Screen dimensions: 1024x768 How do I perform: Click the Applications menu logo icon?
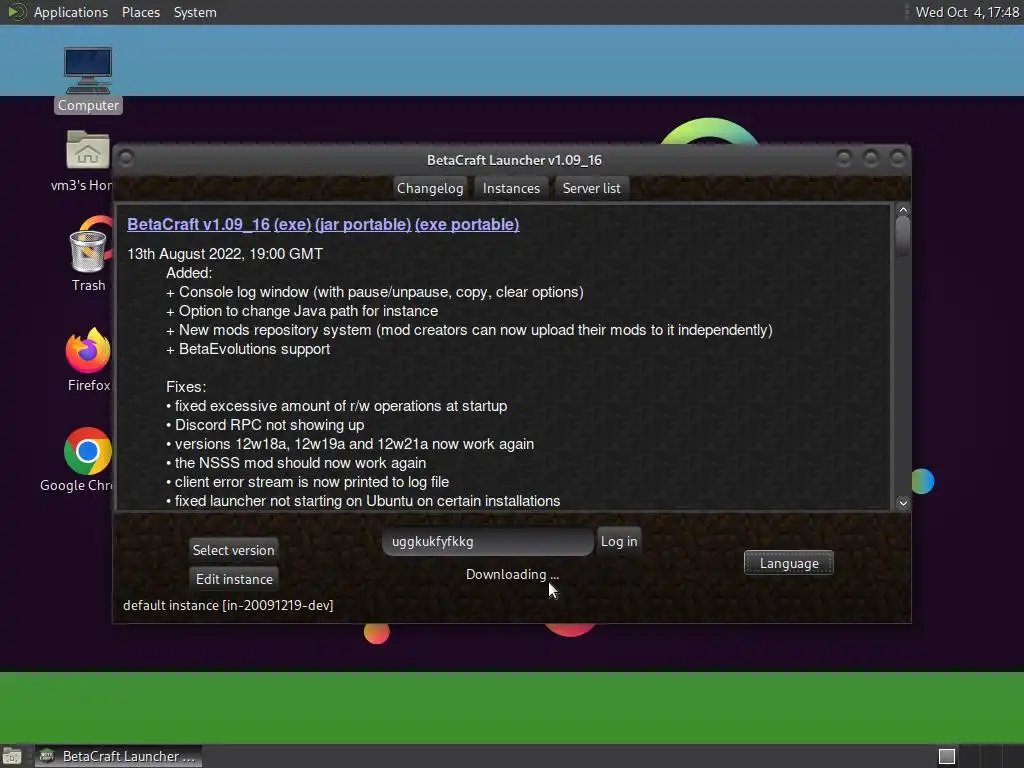[x=16, y=12]
